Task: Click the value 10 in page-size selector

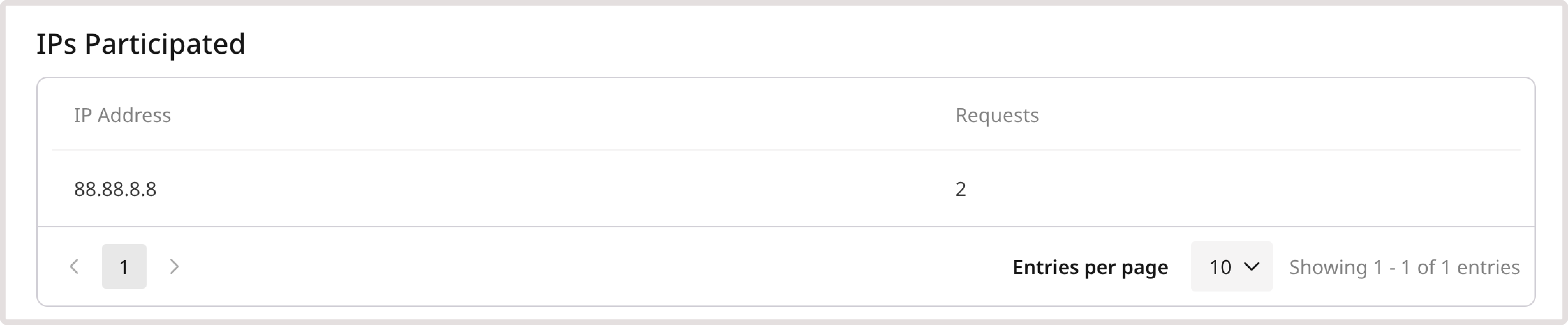Action: click(1220, 267)
